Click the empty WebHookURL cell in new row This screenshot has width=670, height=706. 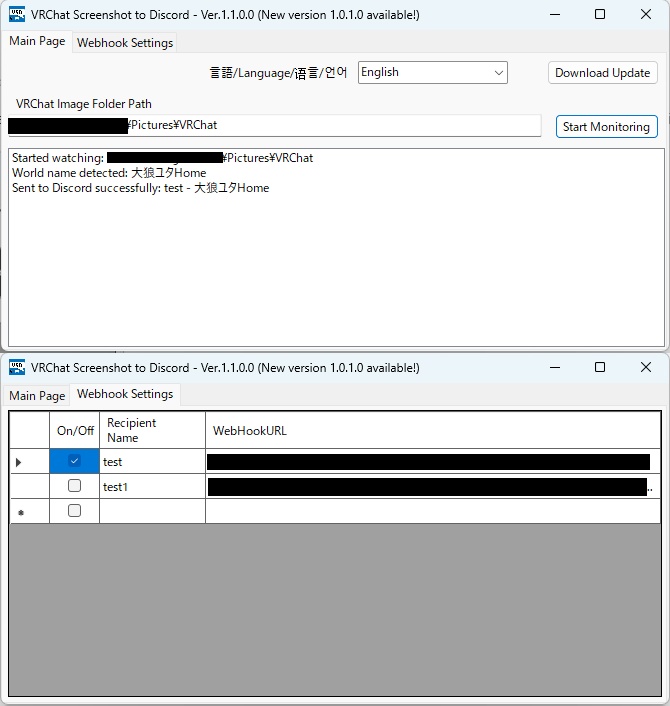click(433, 511)
